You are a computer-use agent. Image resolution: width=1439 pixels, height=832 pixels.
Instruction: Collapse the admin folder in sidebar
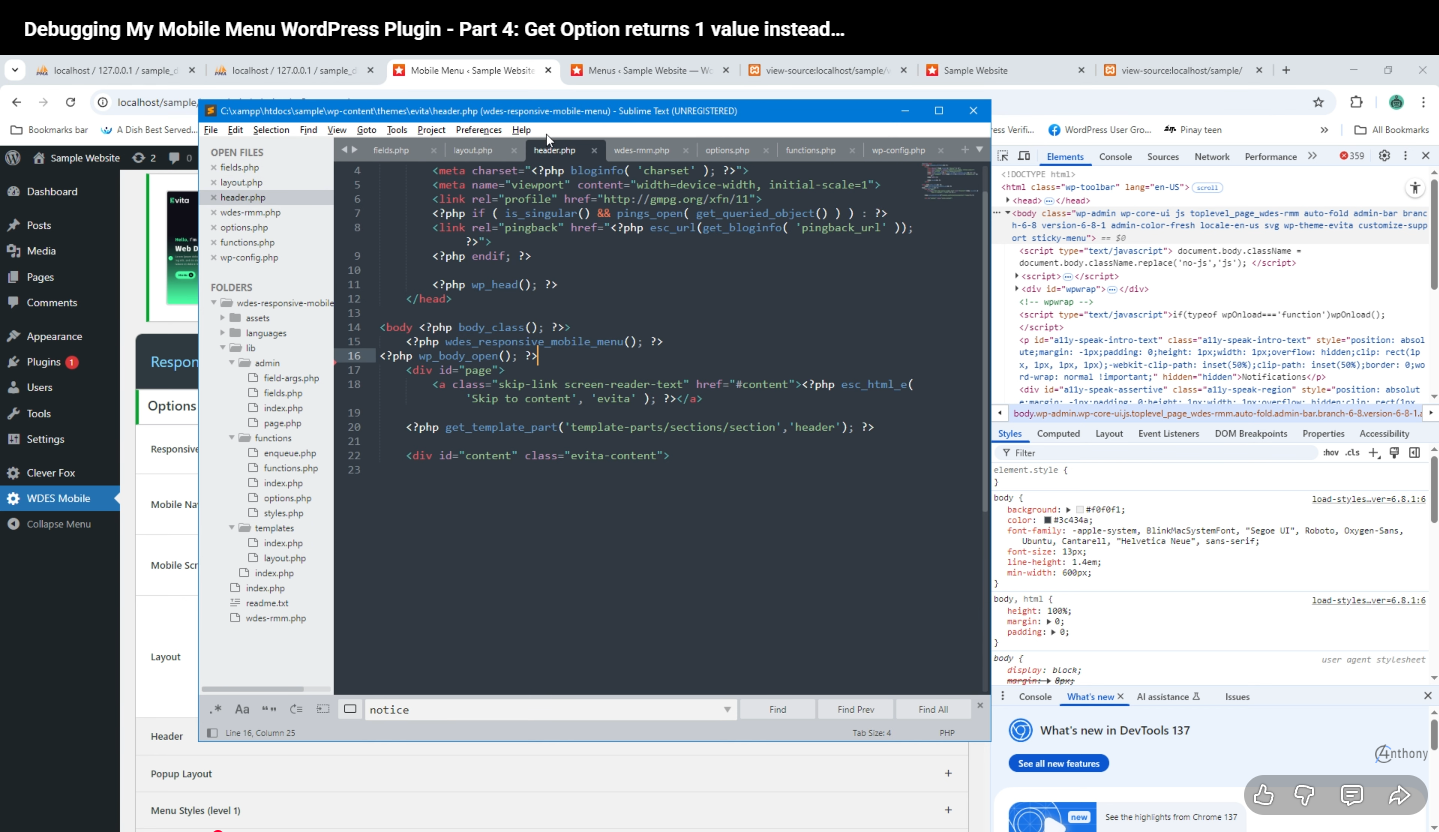(232, 363)
